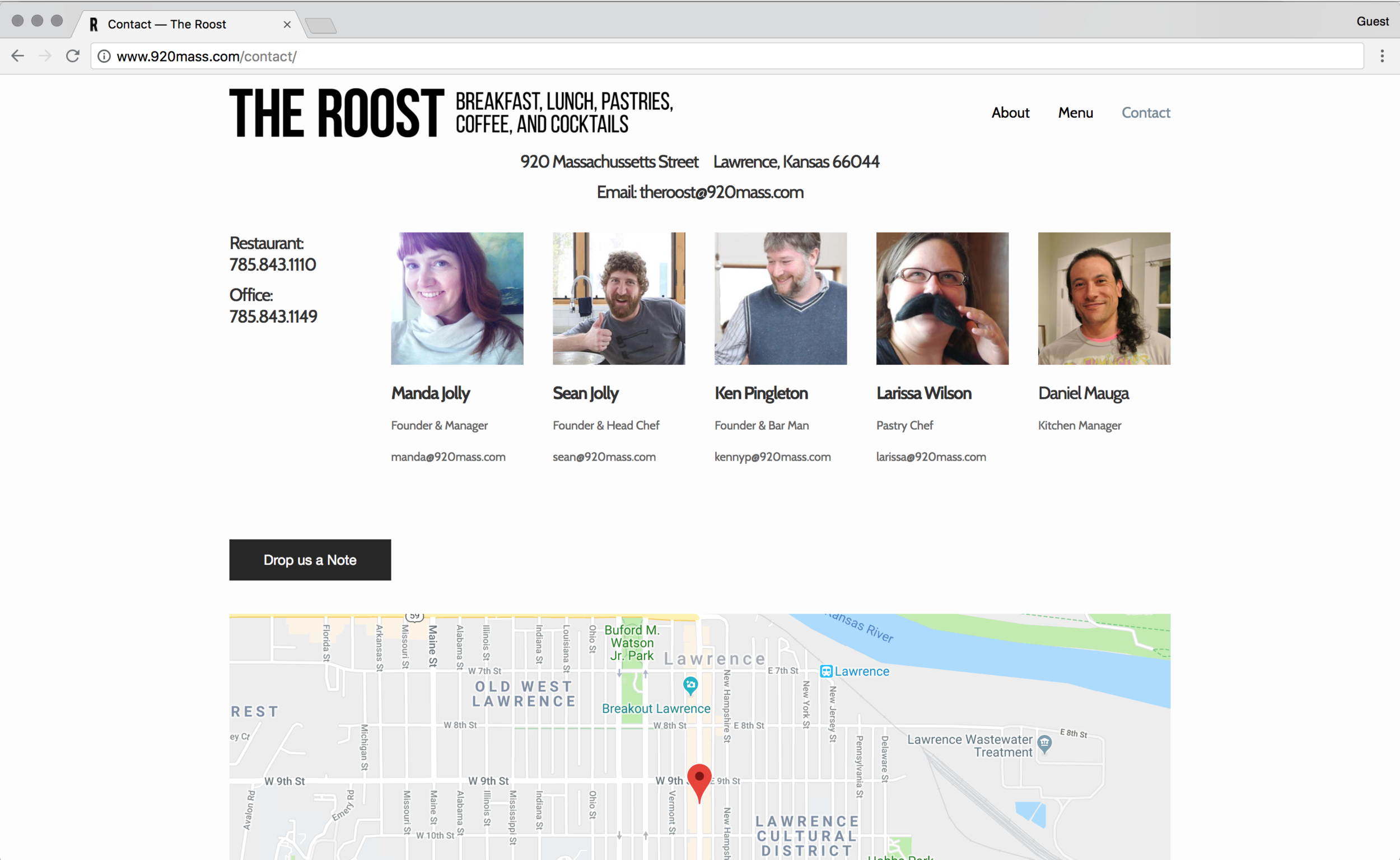Click Ken Pingleton's photo
The height and width of the screenshot is (860, 1400).
[x=781, y=298]
